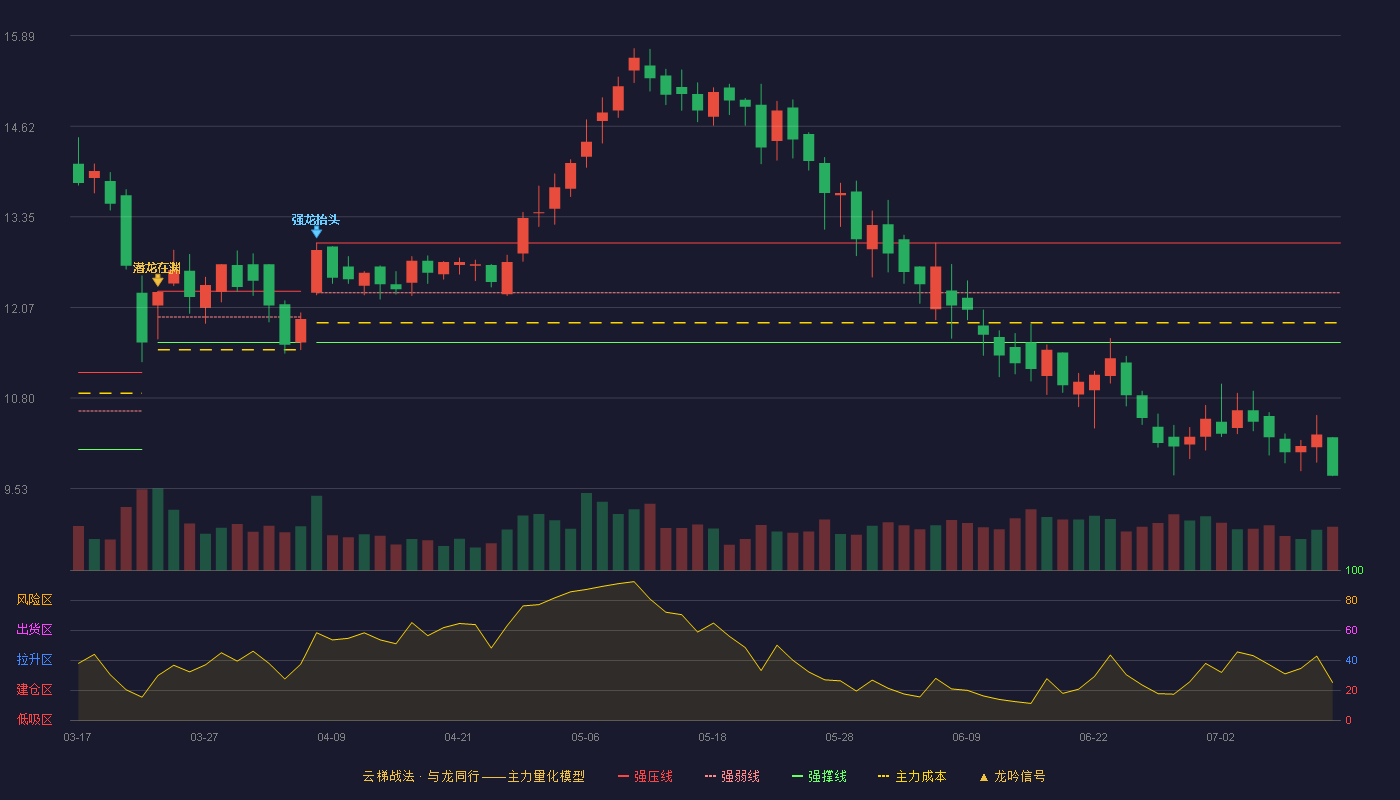Viewport: 1400px width, 800px height.
Task: Click the yellow dashed 主力成本 legend marker
Action: [x=883, y=776]
